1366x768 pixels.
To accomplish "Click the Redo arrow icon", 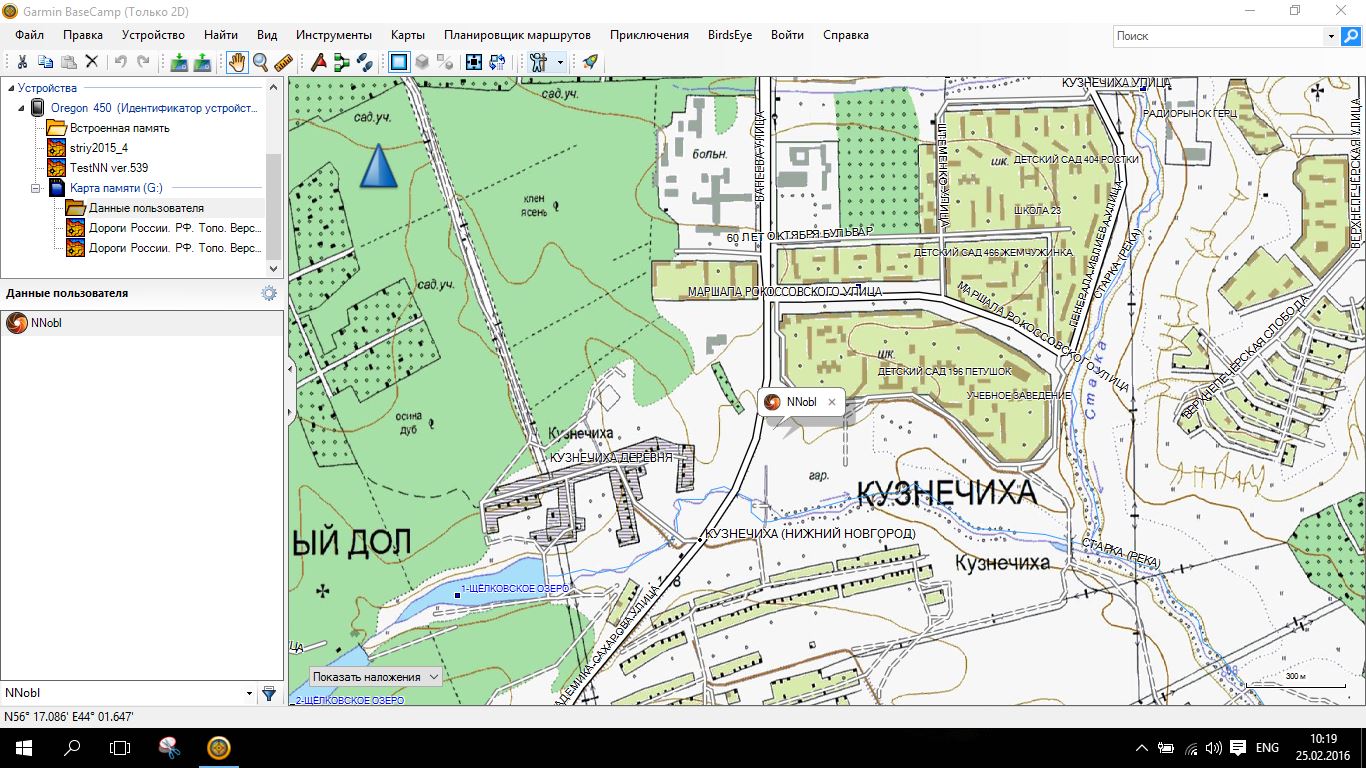I will (x=143, y=62).
